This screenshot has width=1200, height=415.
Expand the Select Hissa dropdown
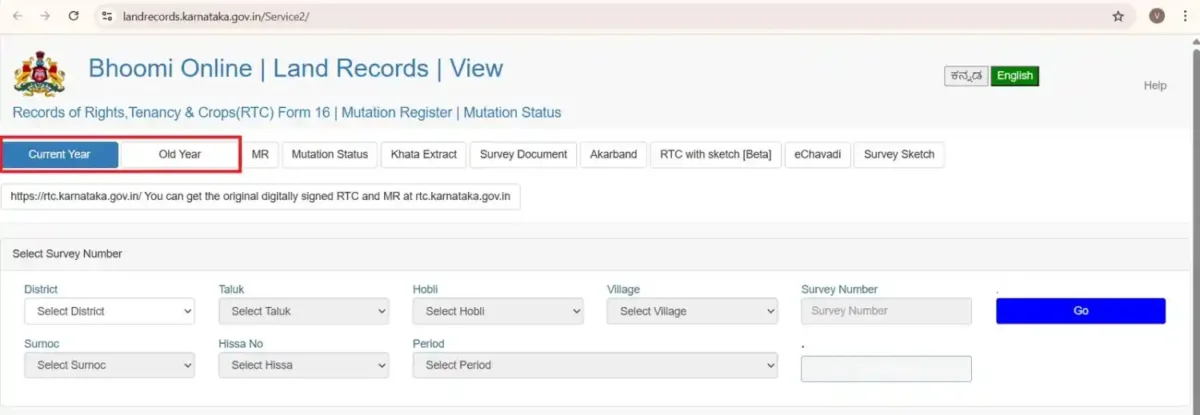tap(303, 365)
